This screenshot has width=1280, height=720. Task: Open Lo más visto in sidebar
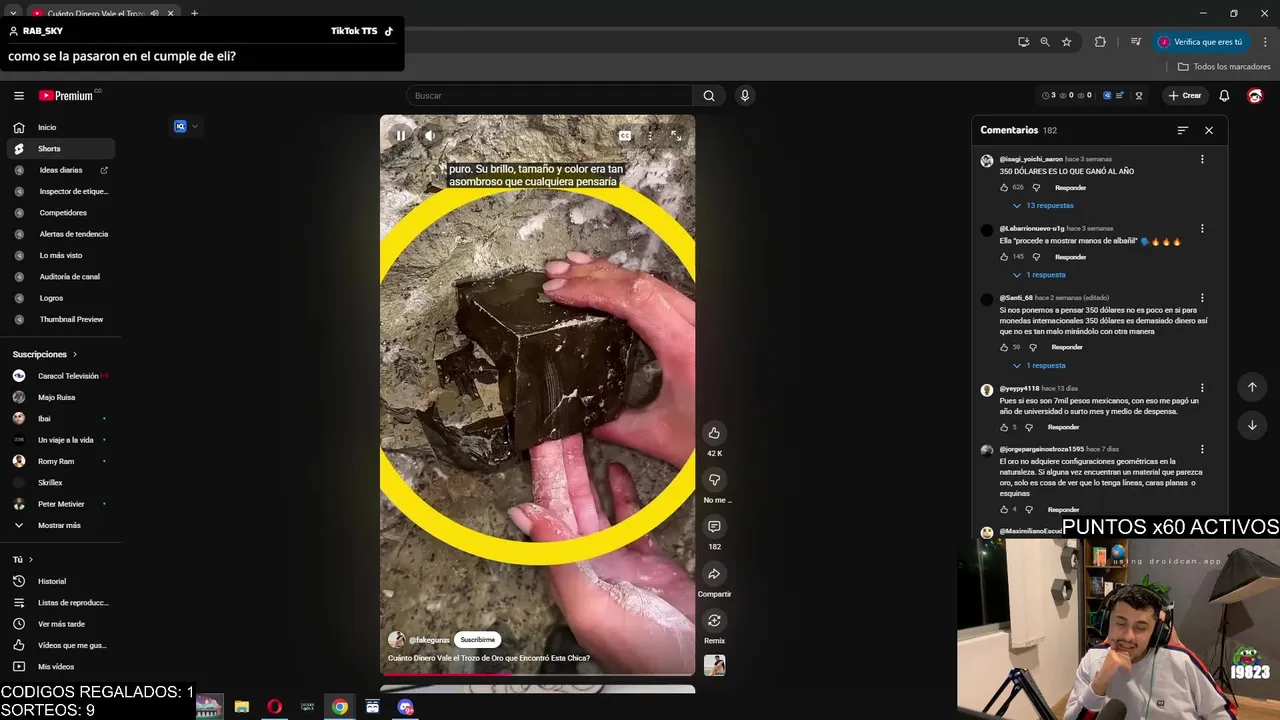[x=60, y=255]
